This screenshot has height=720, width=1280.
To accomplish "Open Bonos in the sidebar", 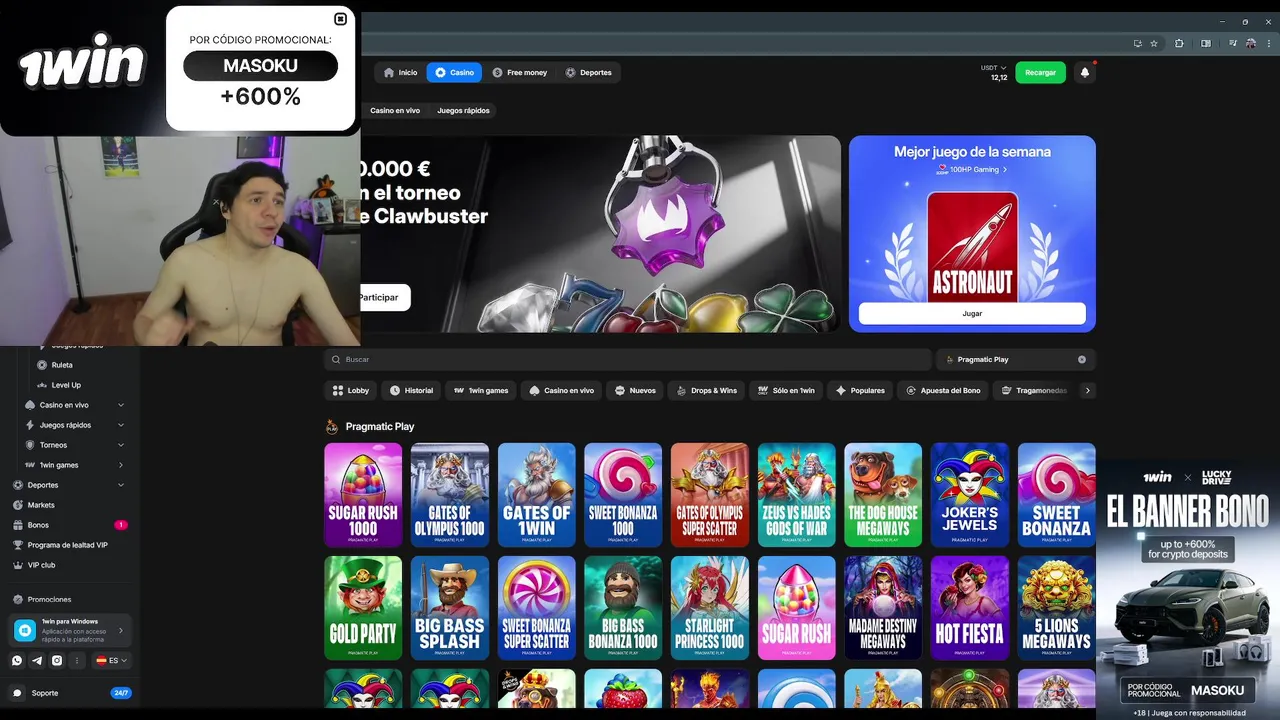I will (38, 525).
